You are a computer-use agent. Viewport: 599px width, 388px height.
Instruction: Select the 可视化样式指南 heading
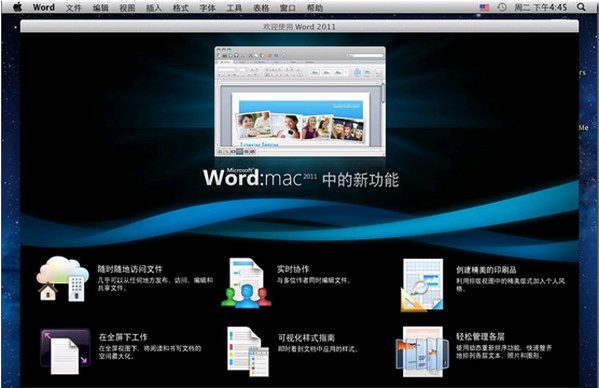[306, 338]
